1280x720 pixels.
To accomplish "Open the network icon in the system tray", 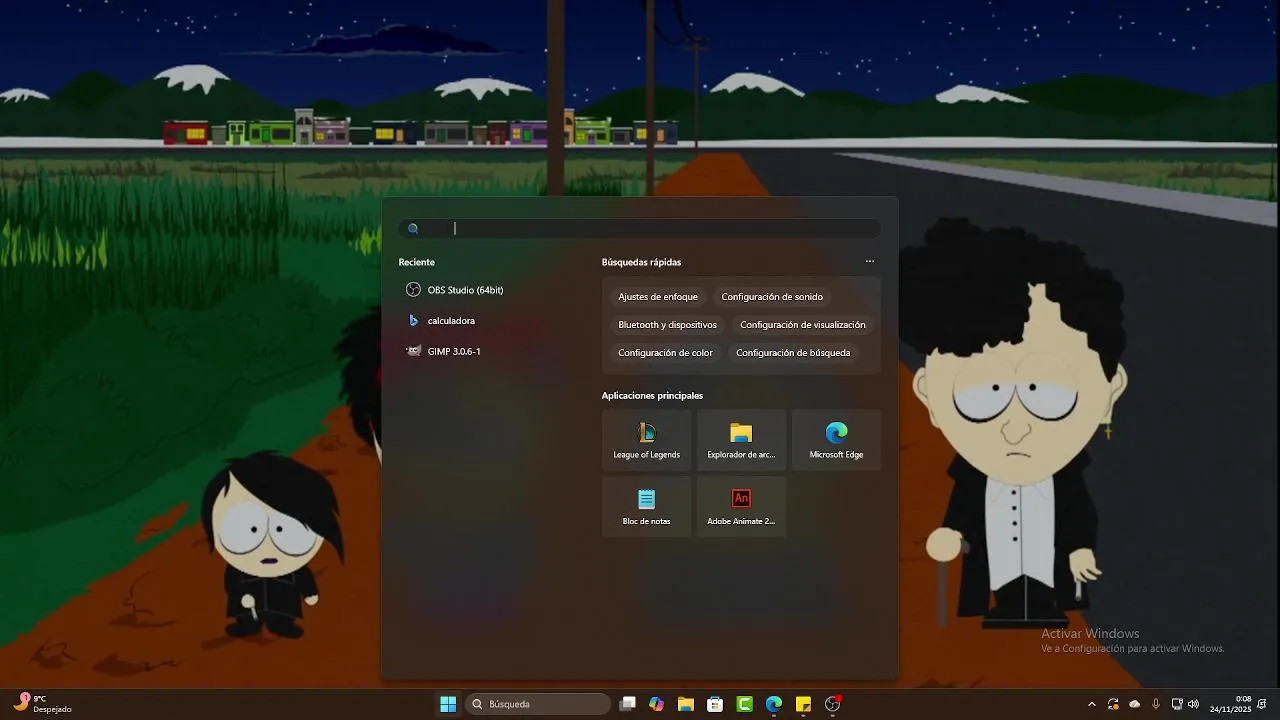I will point(1177,704).
